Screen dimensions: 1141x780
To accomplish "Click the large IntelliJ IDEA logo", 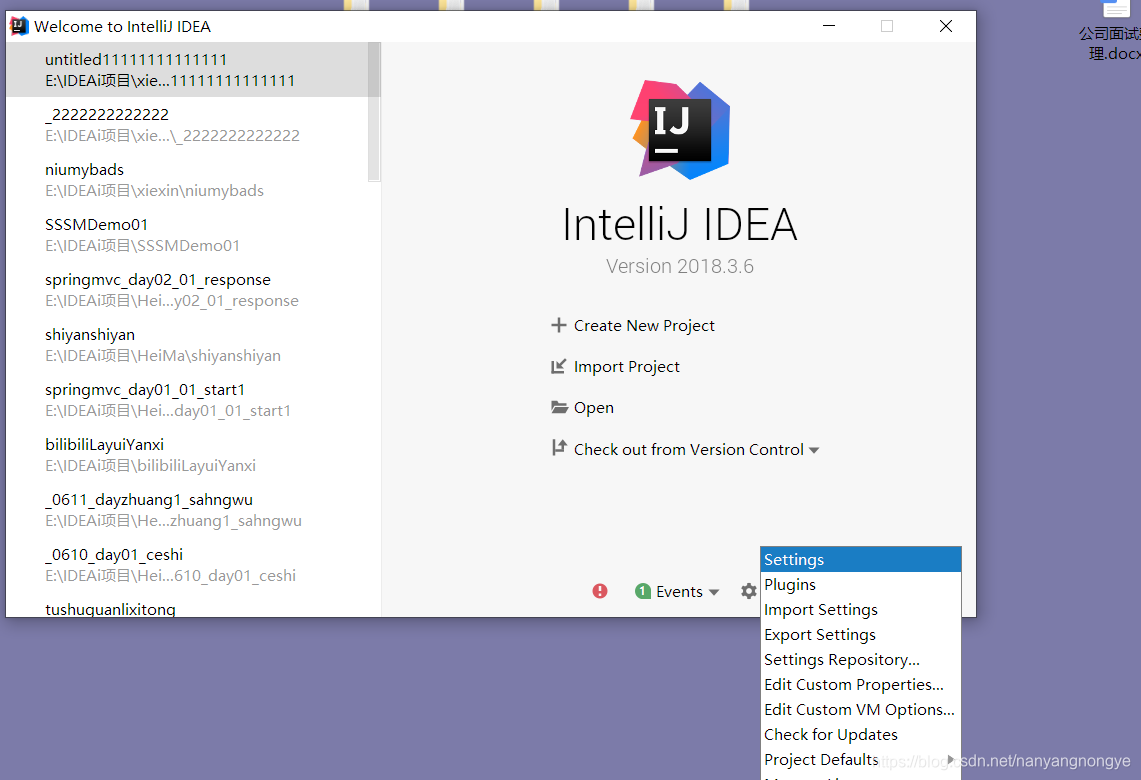I will pos(680,130).
